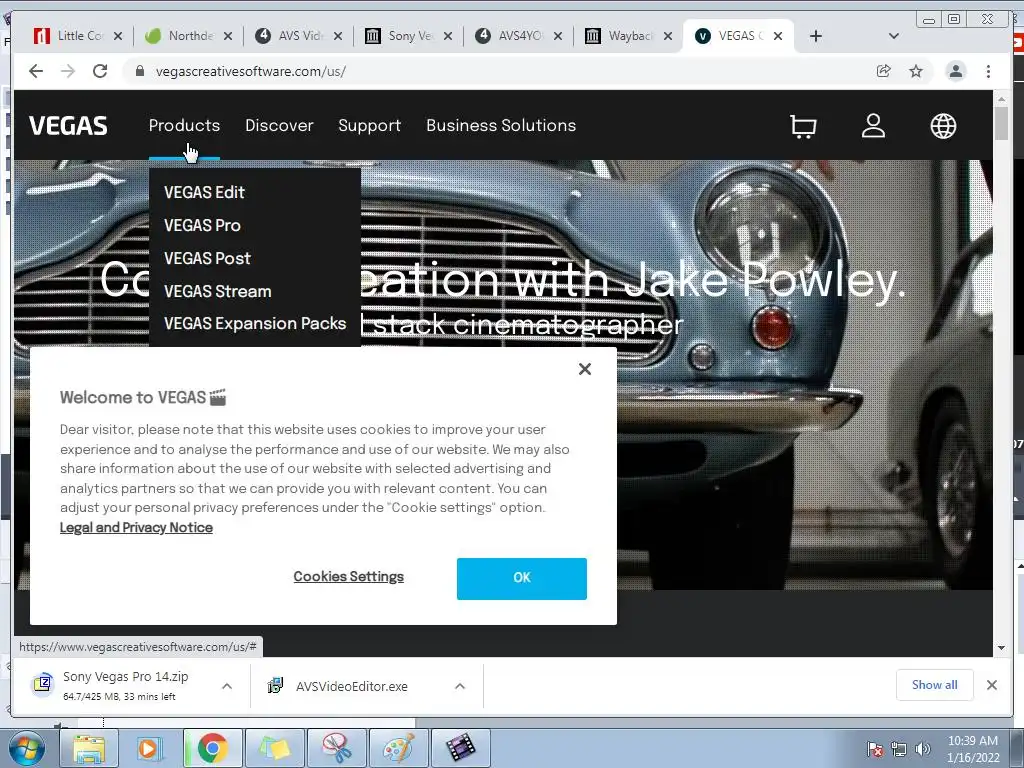This screenshot has width=1024, height=768.
Task: Open Legal and Privacy Notice link
Action: [136, 528]
